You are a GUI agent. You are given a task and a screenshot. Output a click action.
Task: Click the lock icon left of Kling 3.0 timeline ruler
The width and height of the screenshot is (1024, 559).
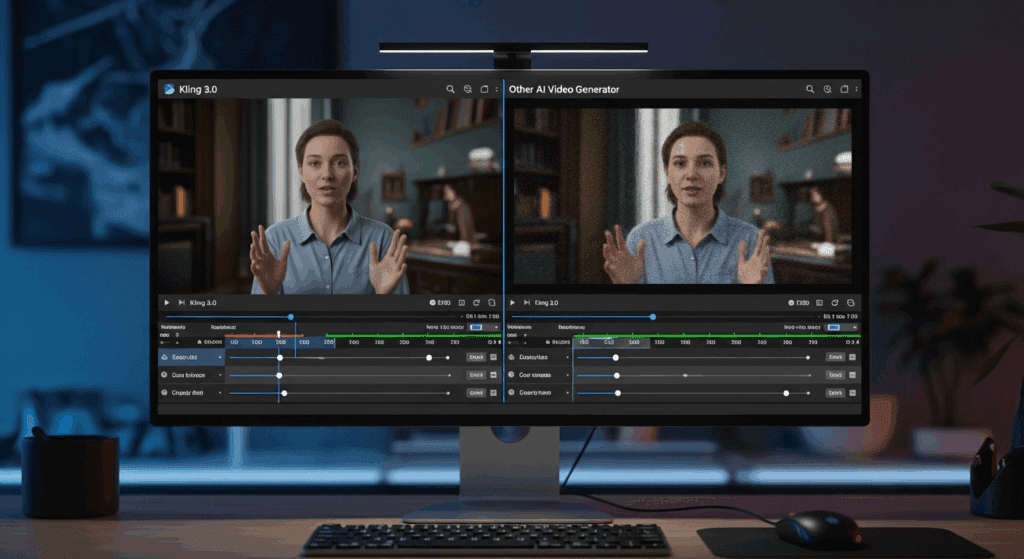[x=199, y=342]
